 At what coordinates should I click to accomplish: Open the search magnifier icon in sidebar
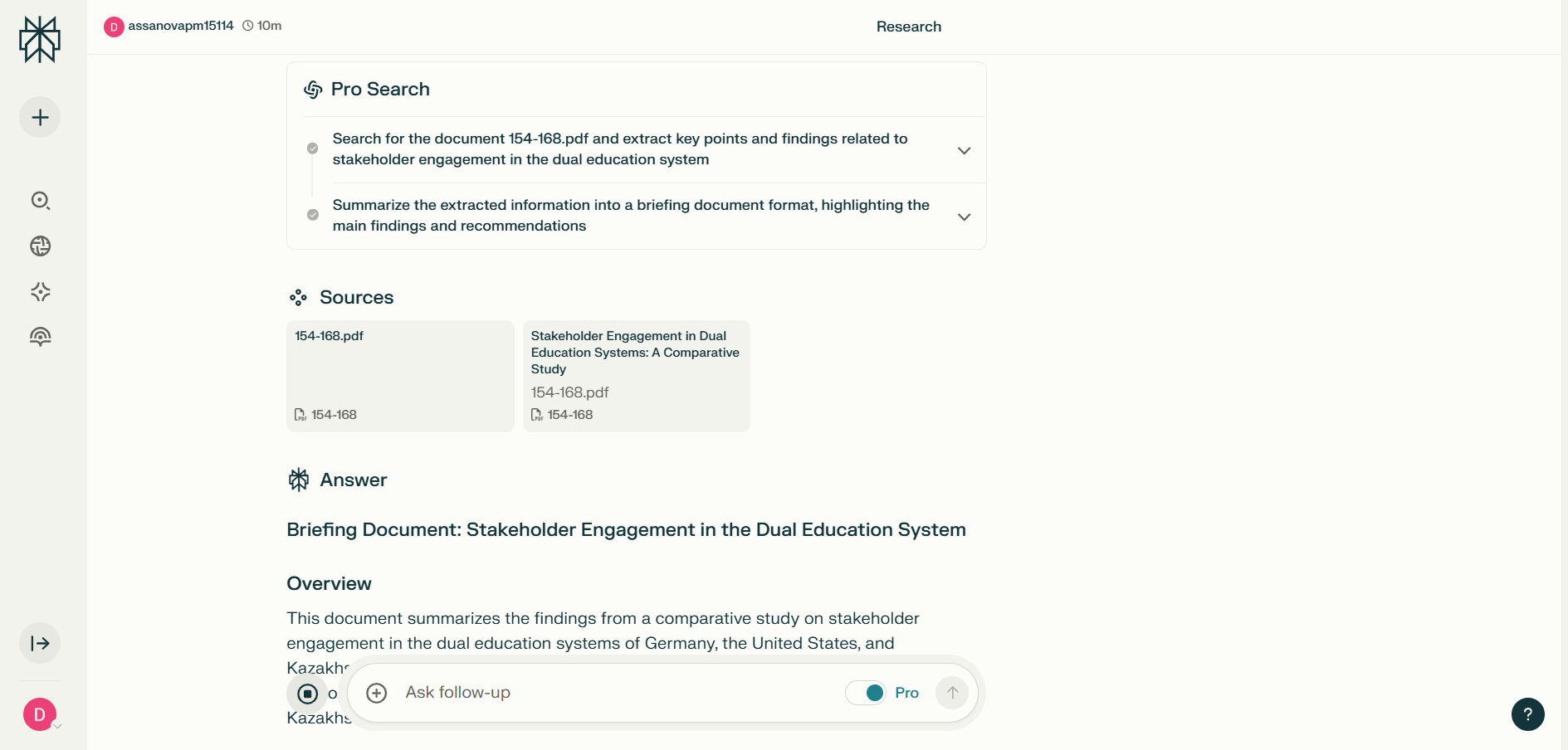click(40, 201)
